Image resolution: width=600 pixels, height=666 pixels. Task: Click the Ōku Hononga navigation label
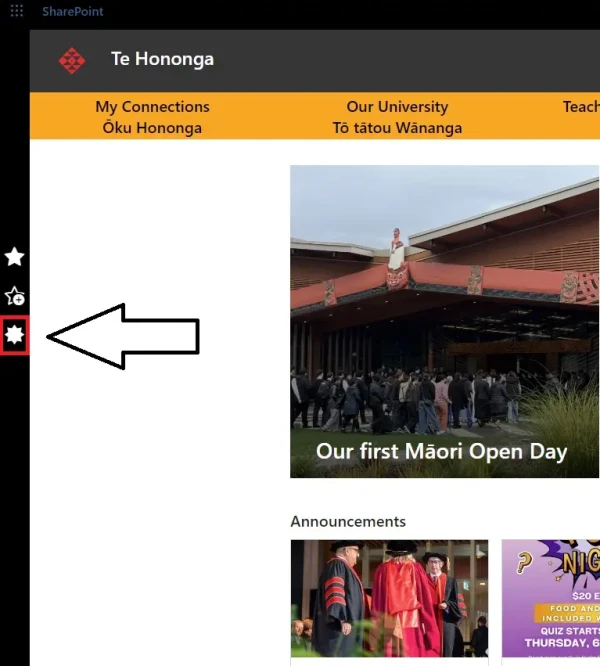(152, 128)
